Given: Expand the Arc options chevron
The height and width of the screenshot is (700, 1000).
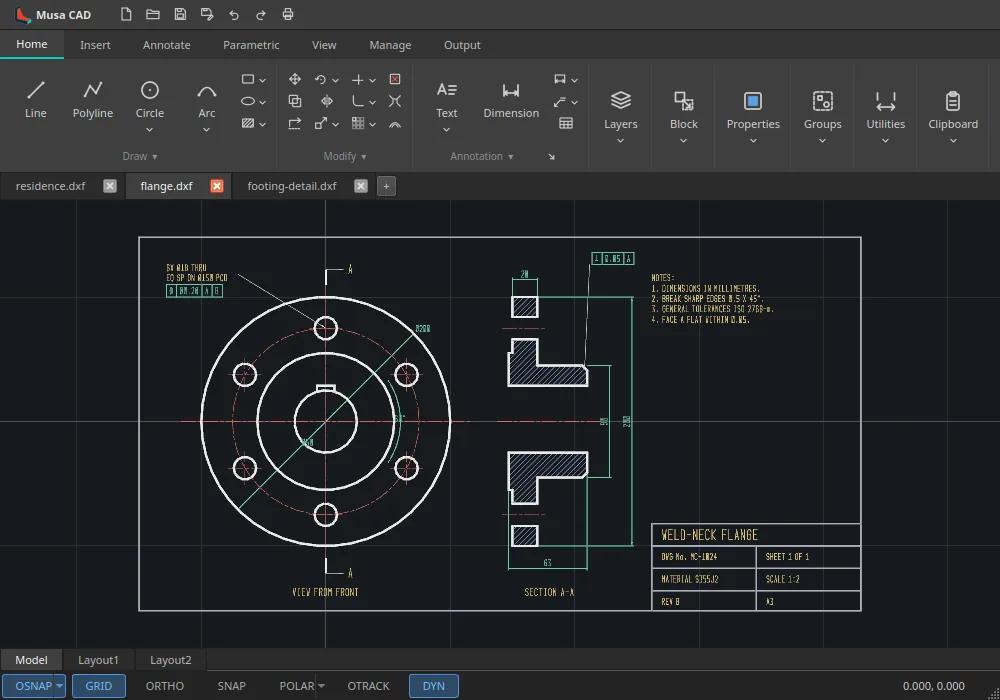Looking at the screenshot, I should tap(206, 130).
